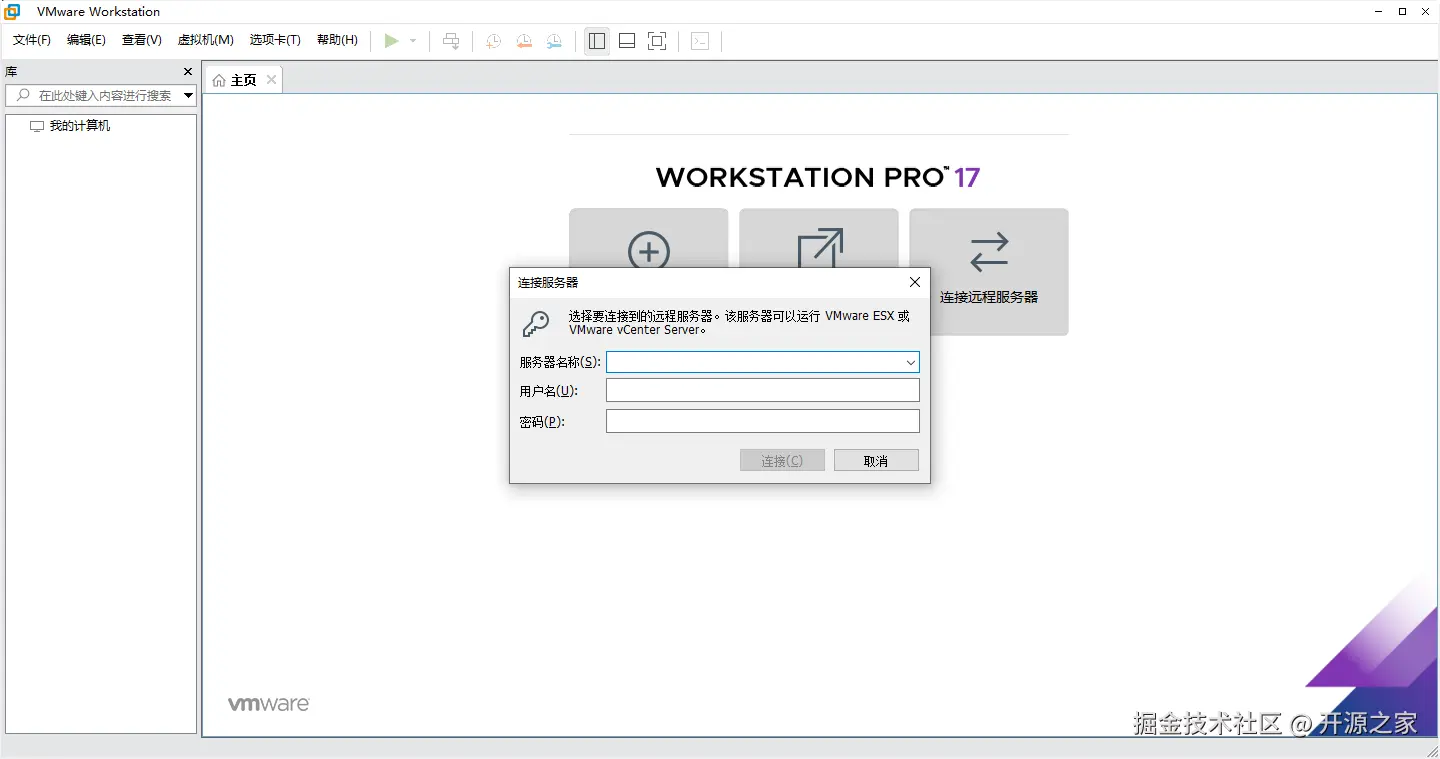The width and height of the screenshot is (1440, 759).
Task: Click the 用户名 input field
Action: pos(762,390)
